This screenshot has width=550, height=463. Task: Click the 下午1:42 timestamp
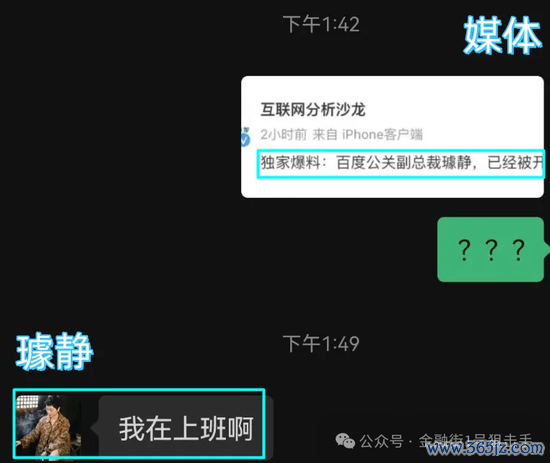tap(321, 25)
